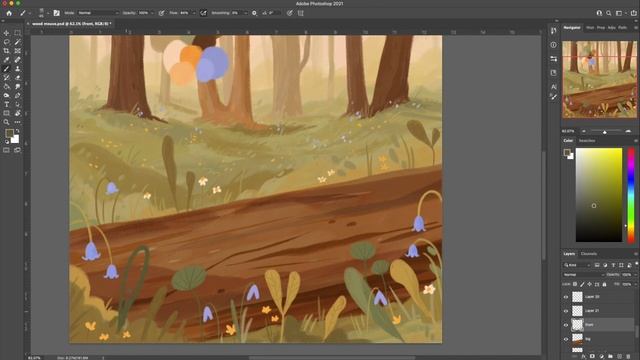Click the Home icon in options bar
This screenshot has height=360, width=640.
tap(9, 13)
